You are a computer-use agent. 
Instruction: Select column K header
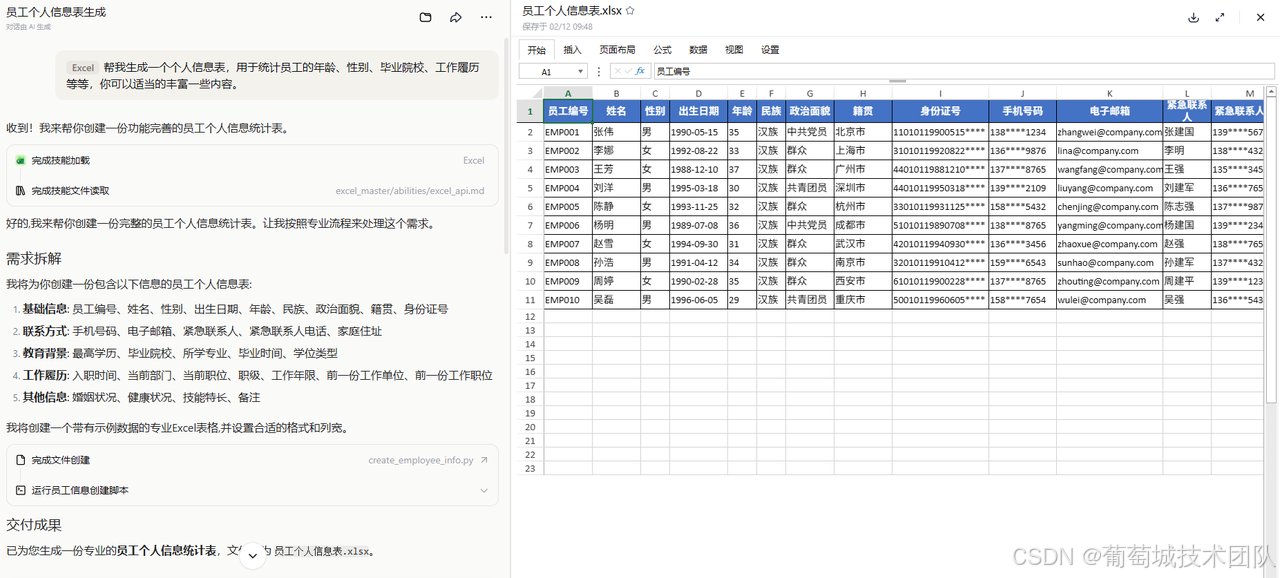[1109, 93]
